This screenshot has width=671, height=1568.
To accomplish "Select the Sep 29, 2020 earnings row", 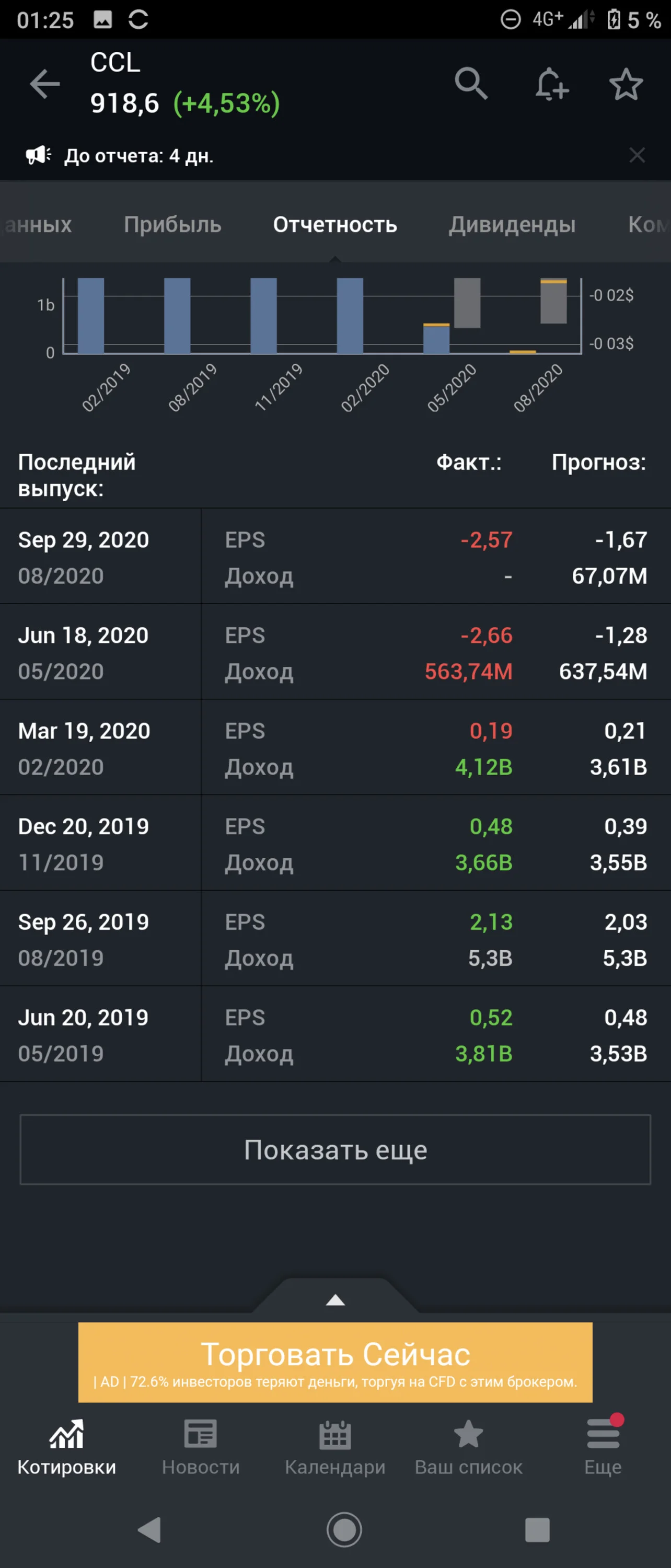I will (335, 556).
